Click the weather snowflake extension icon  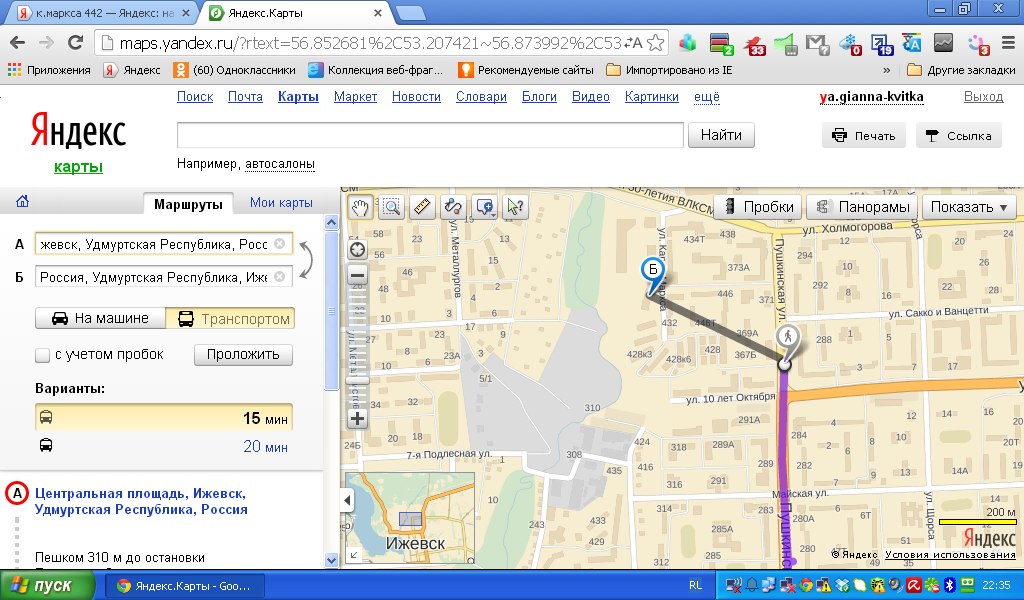tap(850, 44)
